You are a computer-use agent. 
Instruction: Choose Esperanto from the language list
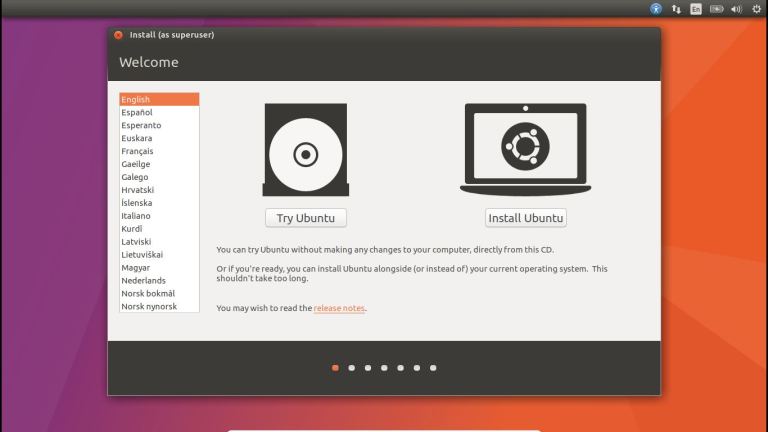(159, 125)
